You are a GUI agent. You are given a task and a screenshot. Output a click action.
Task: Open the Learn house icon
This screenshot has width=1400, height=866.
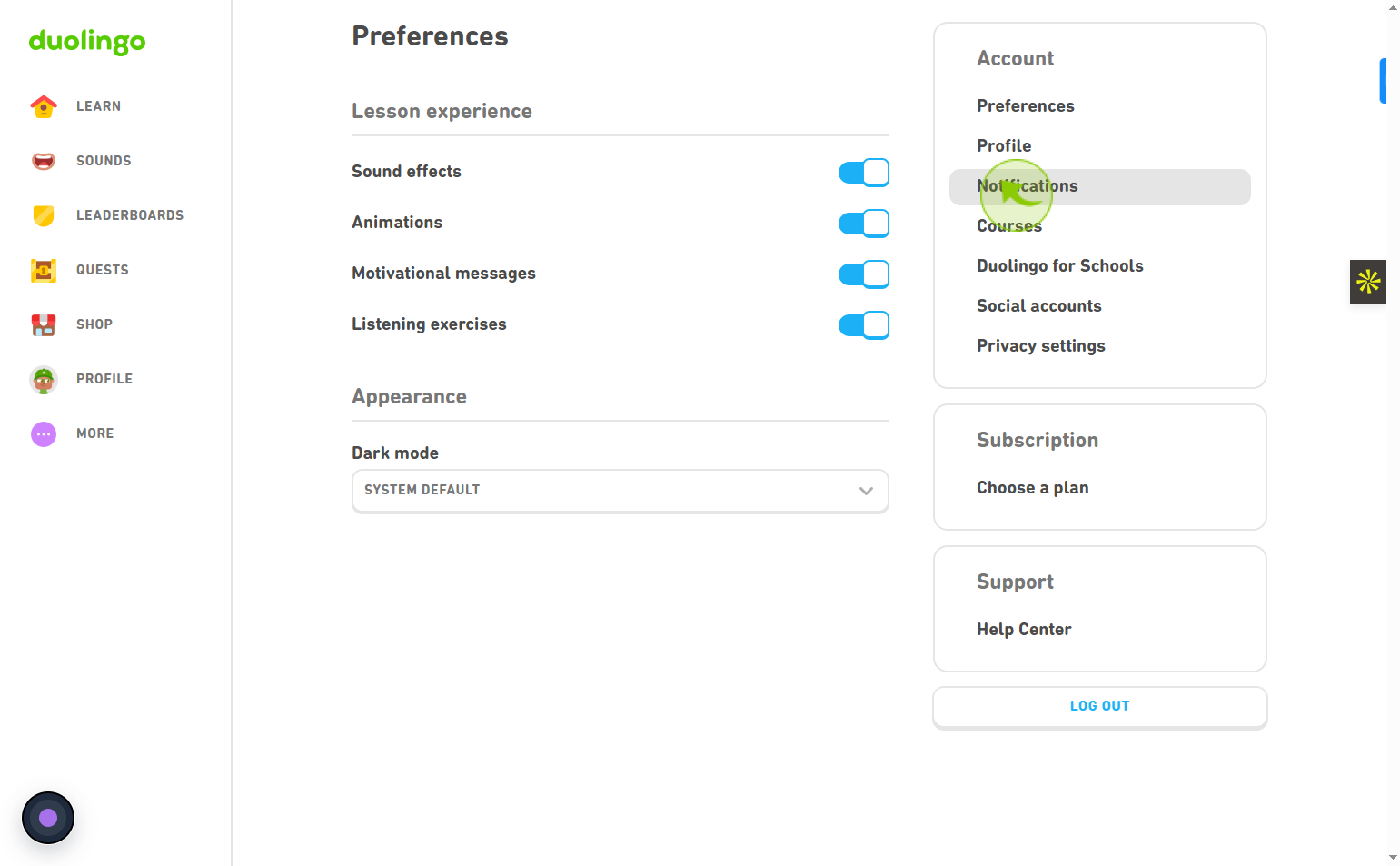click(x=44, y=106)
